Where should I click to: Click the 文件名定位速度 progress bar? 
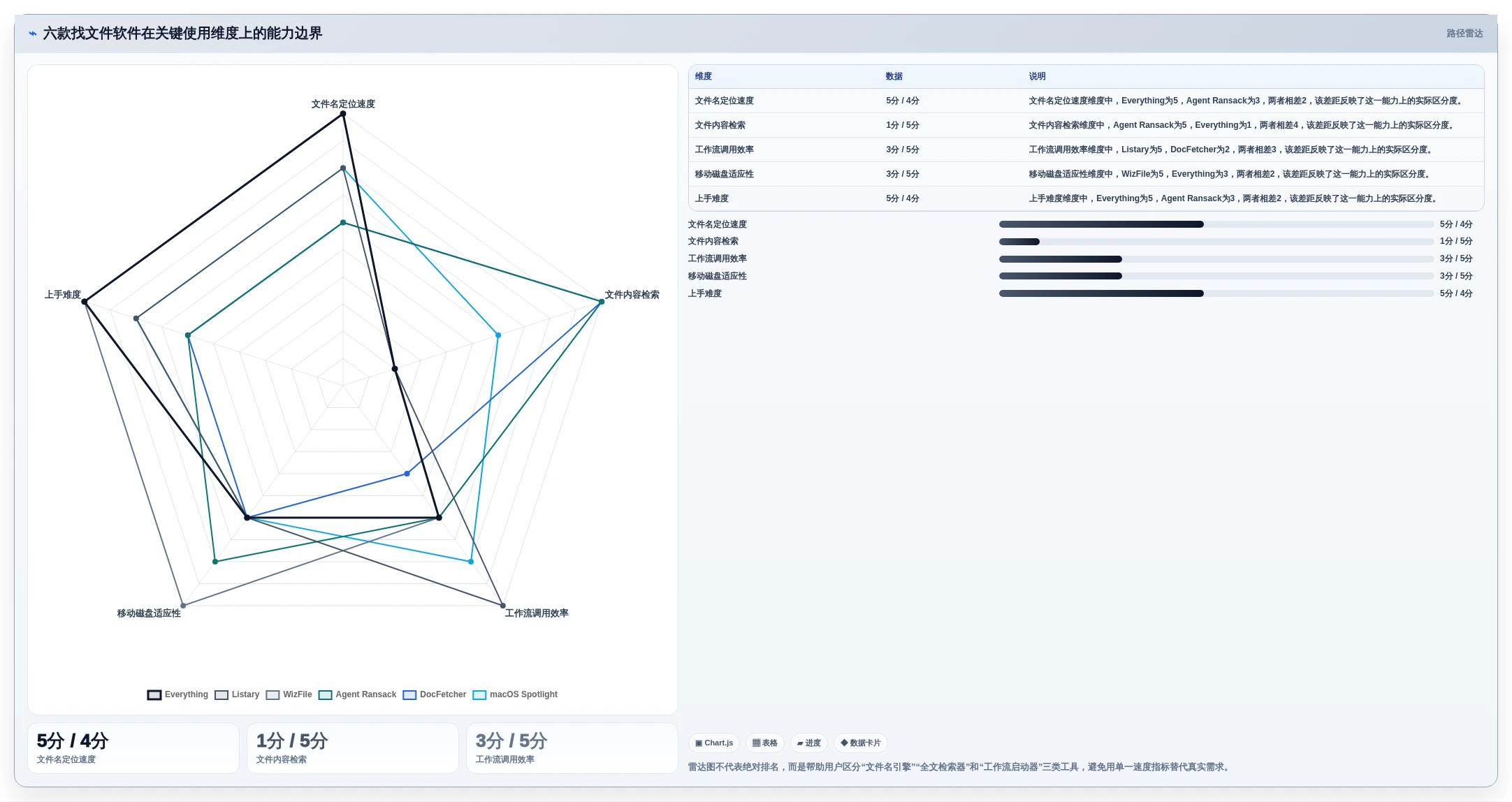[1216, 224]
